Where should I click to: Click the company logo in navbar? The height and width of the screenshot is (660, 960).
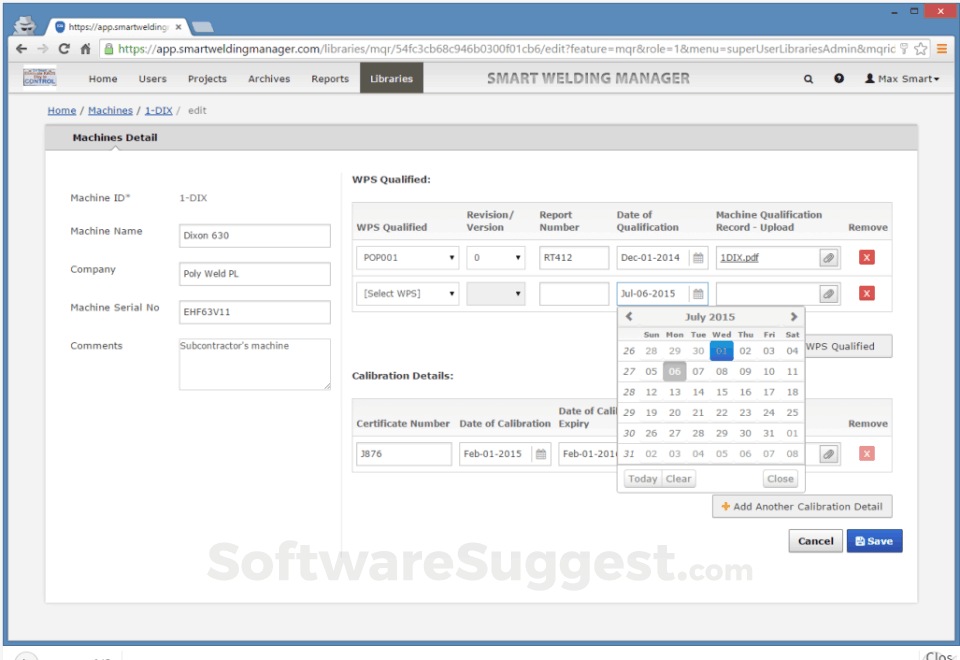(40, 78)
